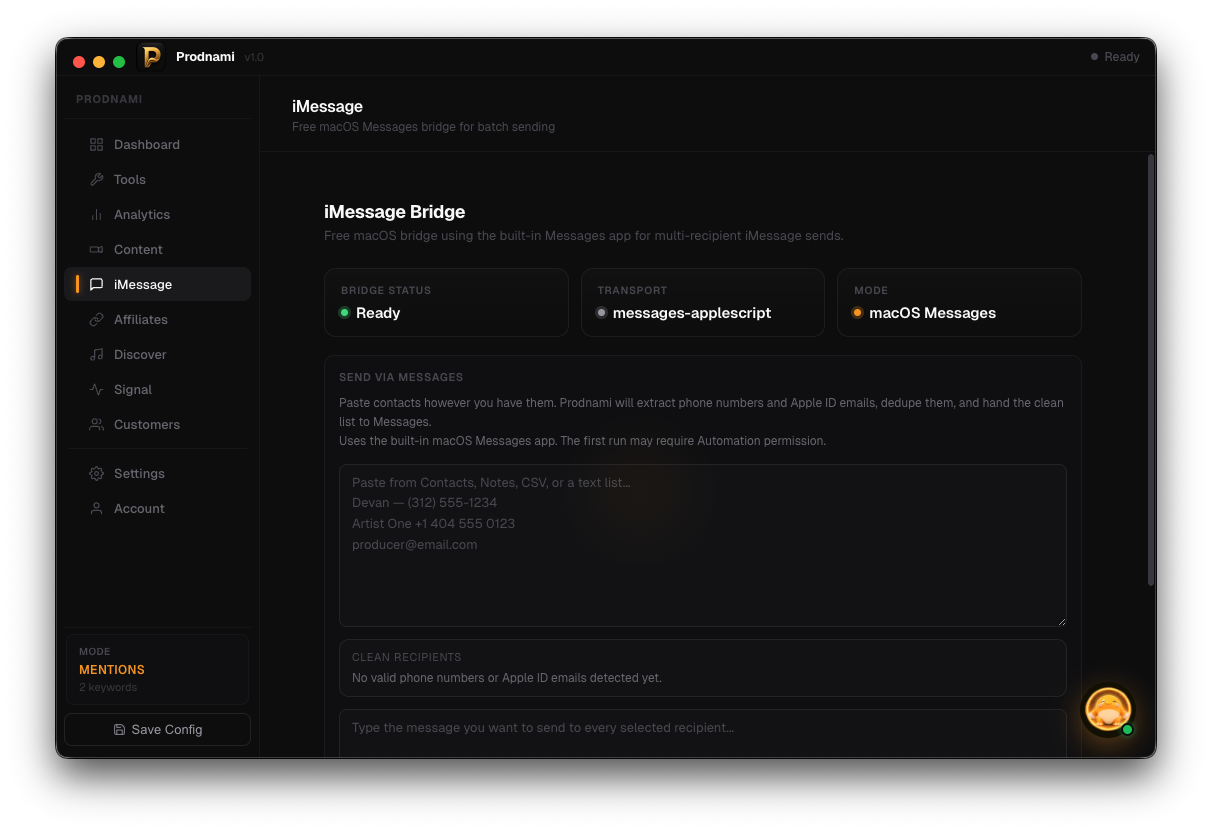Click the "v1.0" version label
This screenshot has width=1212, height=832.
[x=254, y=57]
